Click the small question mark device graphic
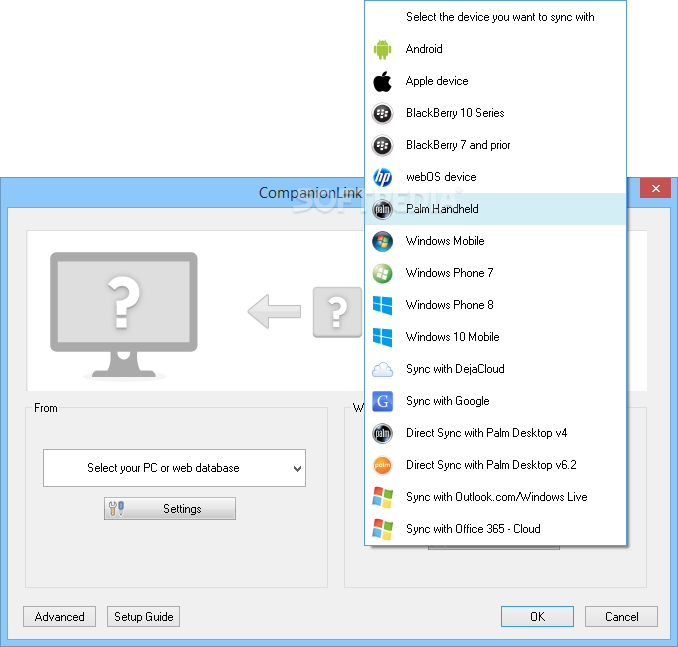 coord(337,312)
